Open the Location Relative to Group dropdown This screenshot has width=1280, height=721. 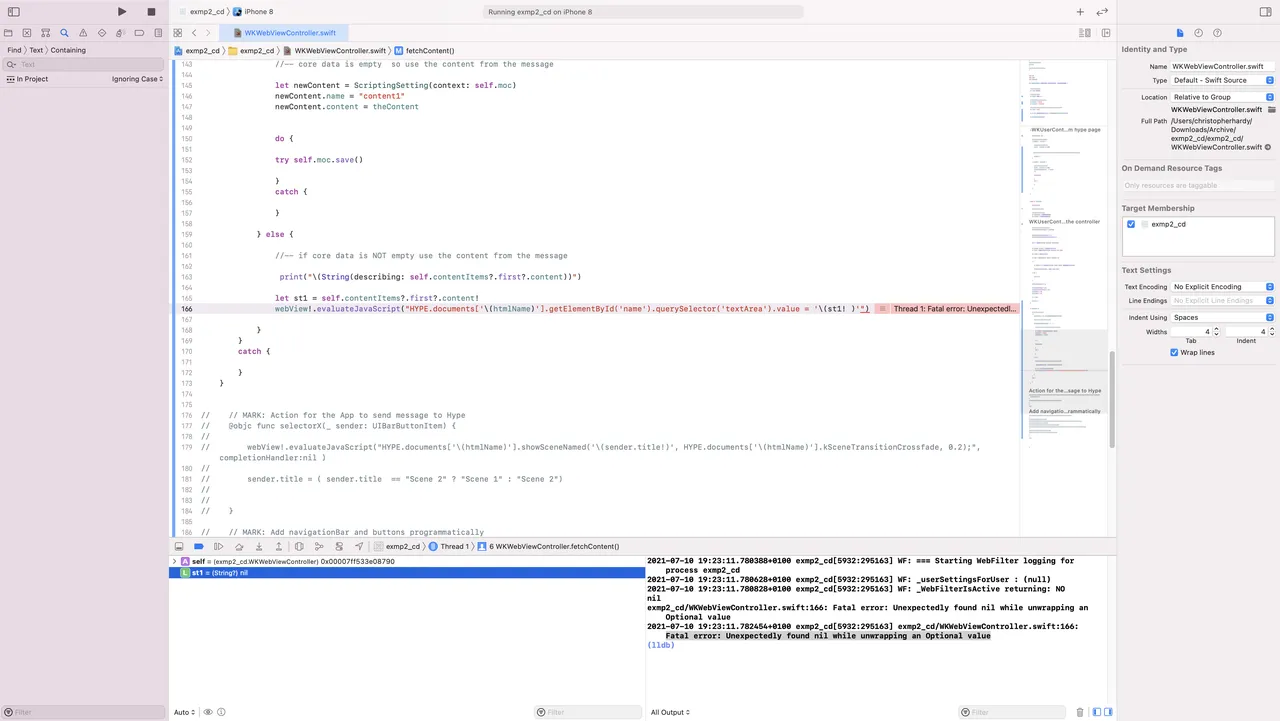(x=1223, y=97)
